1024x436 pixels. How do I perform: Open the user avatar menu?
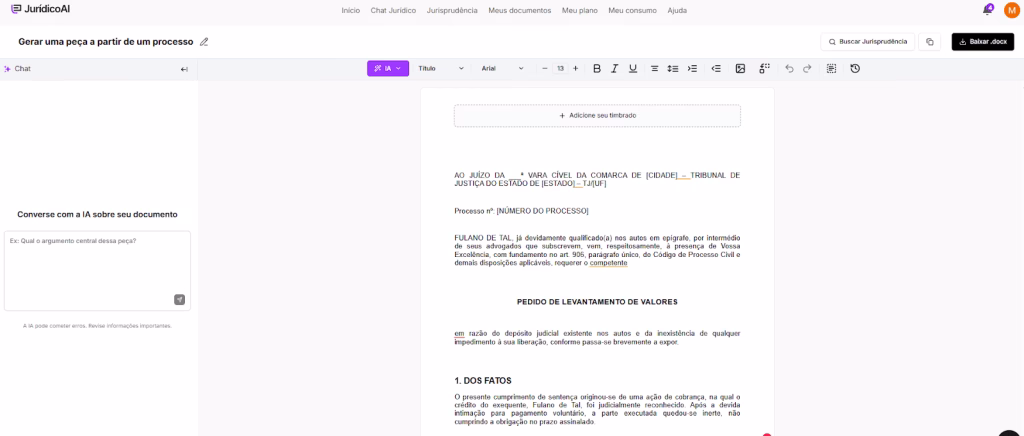point(1011,10)
